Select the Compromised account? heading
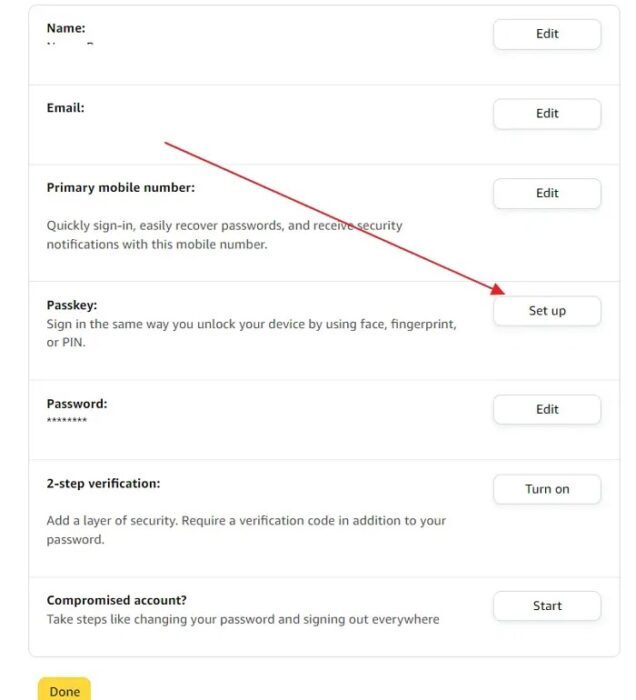This screenshot has width=636, height=700. (x=117, y=601)
